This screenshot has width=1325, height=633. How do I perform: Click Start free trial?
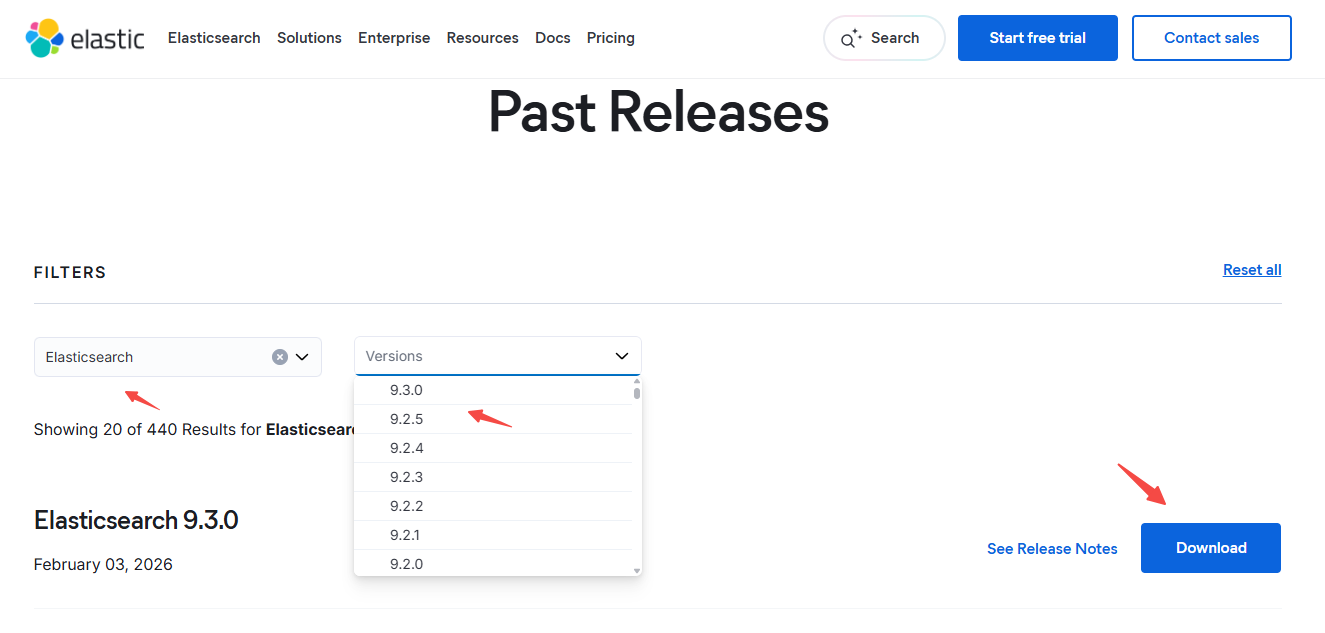(1038, 38)
